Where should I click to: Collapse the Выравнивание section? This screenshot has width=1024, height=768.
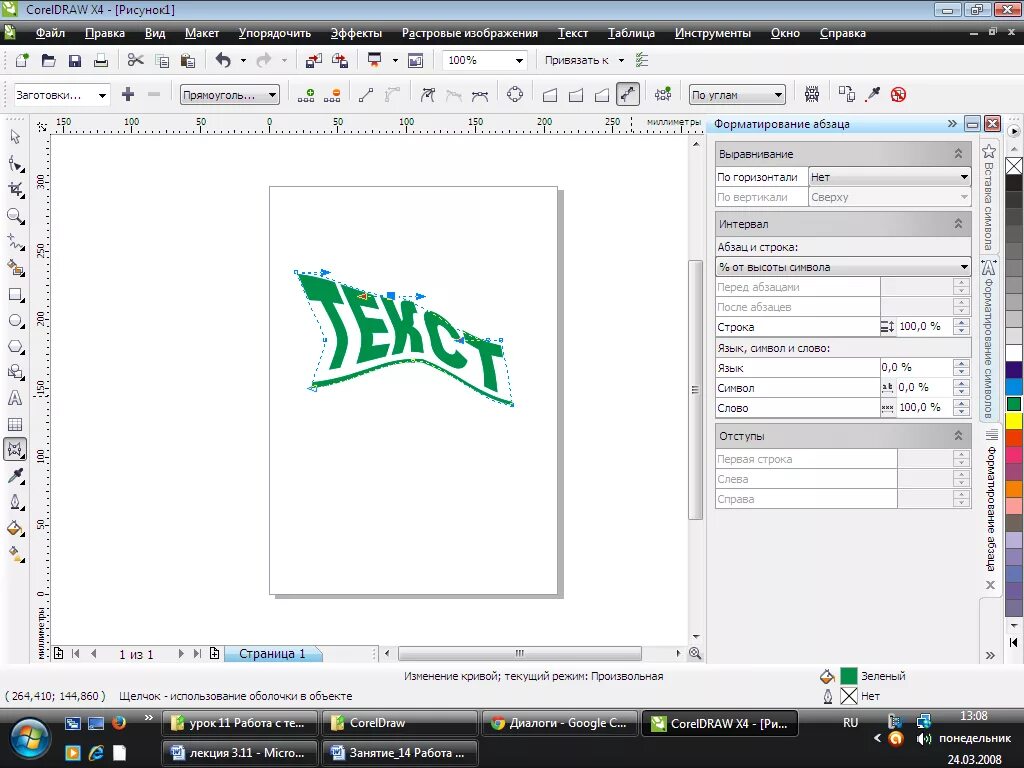click(x=958, y=154)
